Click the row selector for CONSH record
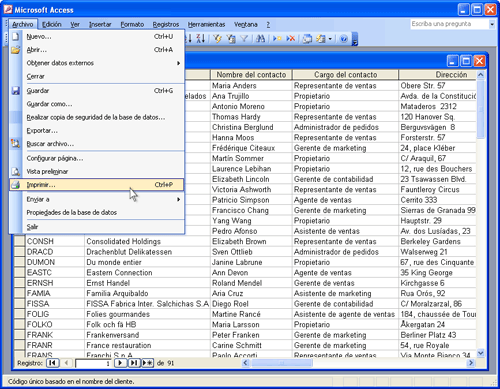 [x=20, y=241]
